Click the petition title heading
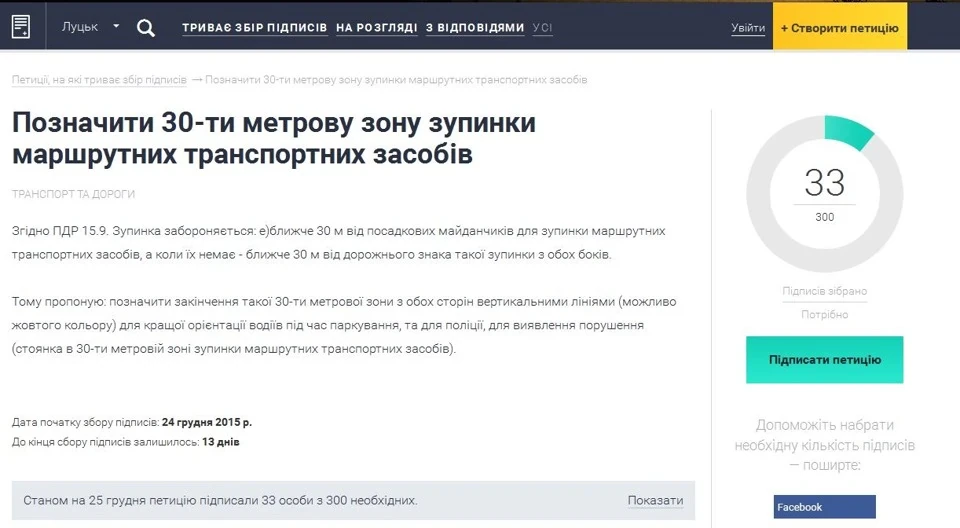The width and height of the screenshot is (960, 528). (x=274, y=138)
